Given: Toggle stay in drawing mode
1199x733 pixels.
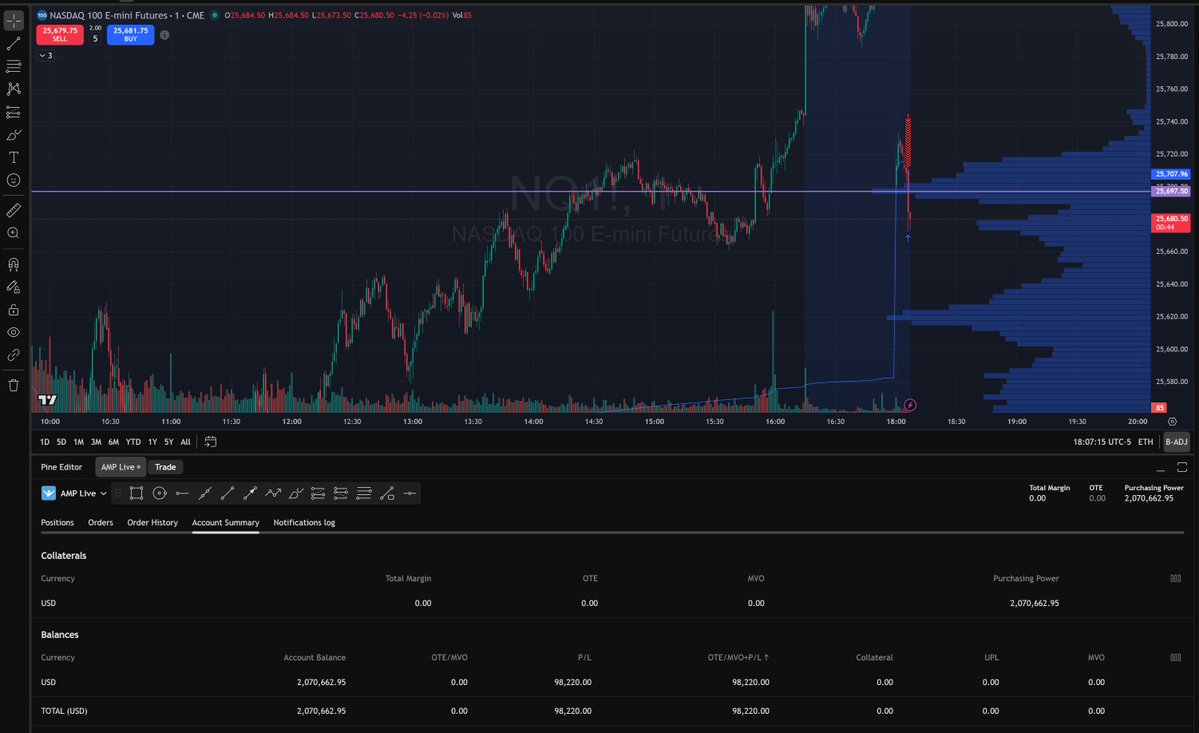Looking at the screenshot, I should [x=14, y=287].
